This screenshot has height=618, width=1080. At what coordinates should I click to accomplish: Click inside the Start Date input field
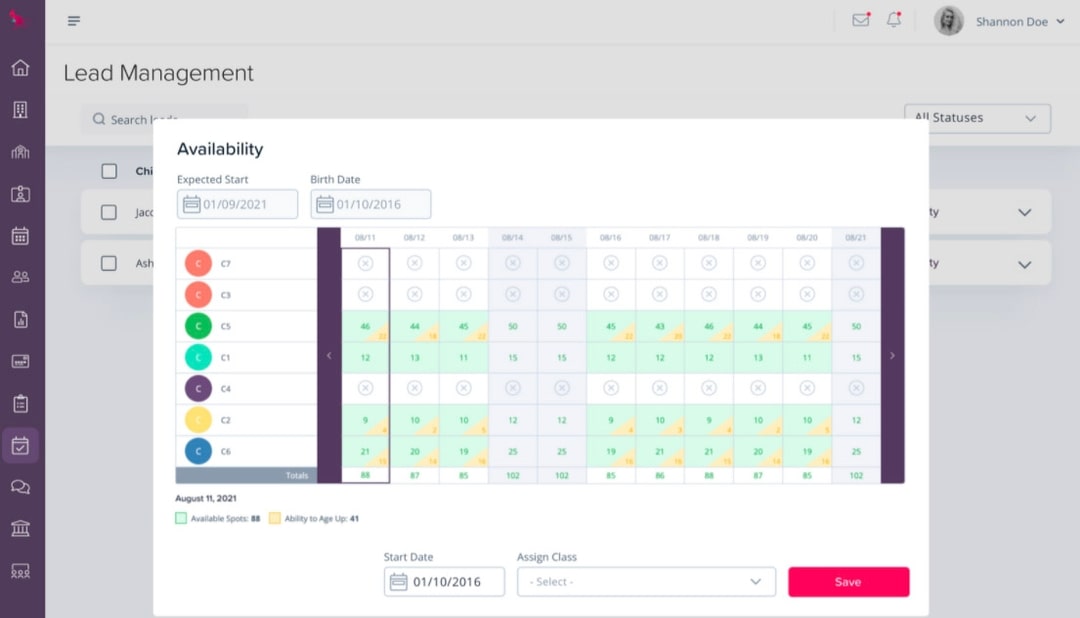click(x=450, y=581)
